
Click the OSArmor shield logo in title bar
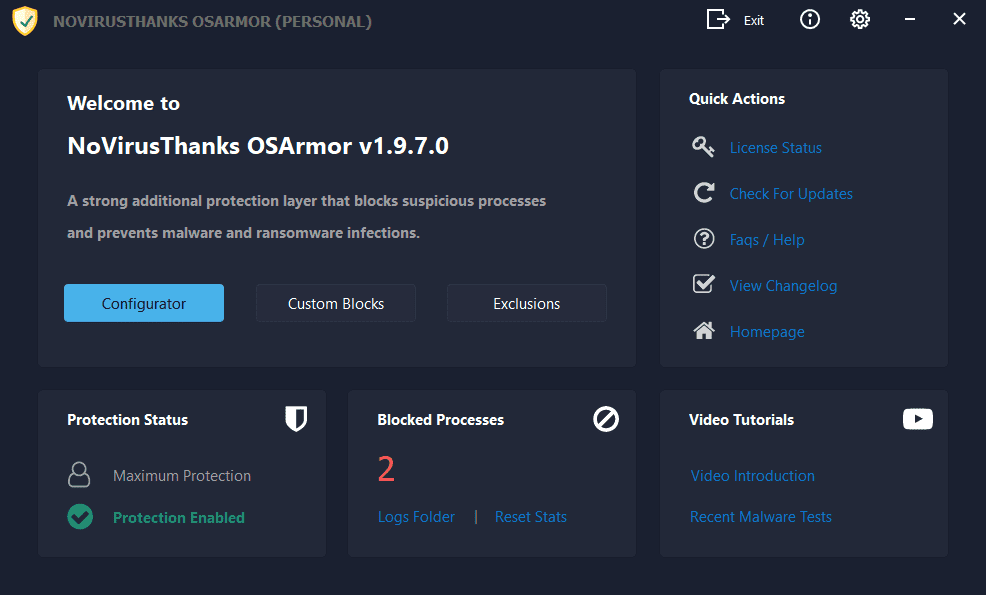(x=25, y=21)
